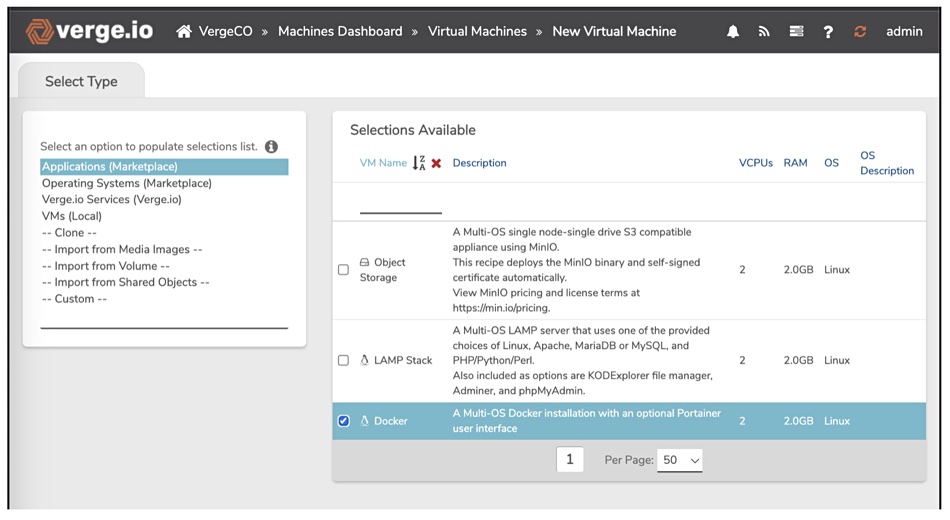Click the Object Storage name text
The height and width of the screenshot is (520, 950).
click(382, 270)
